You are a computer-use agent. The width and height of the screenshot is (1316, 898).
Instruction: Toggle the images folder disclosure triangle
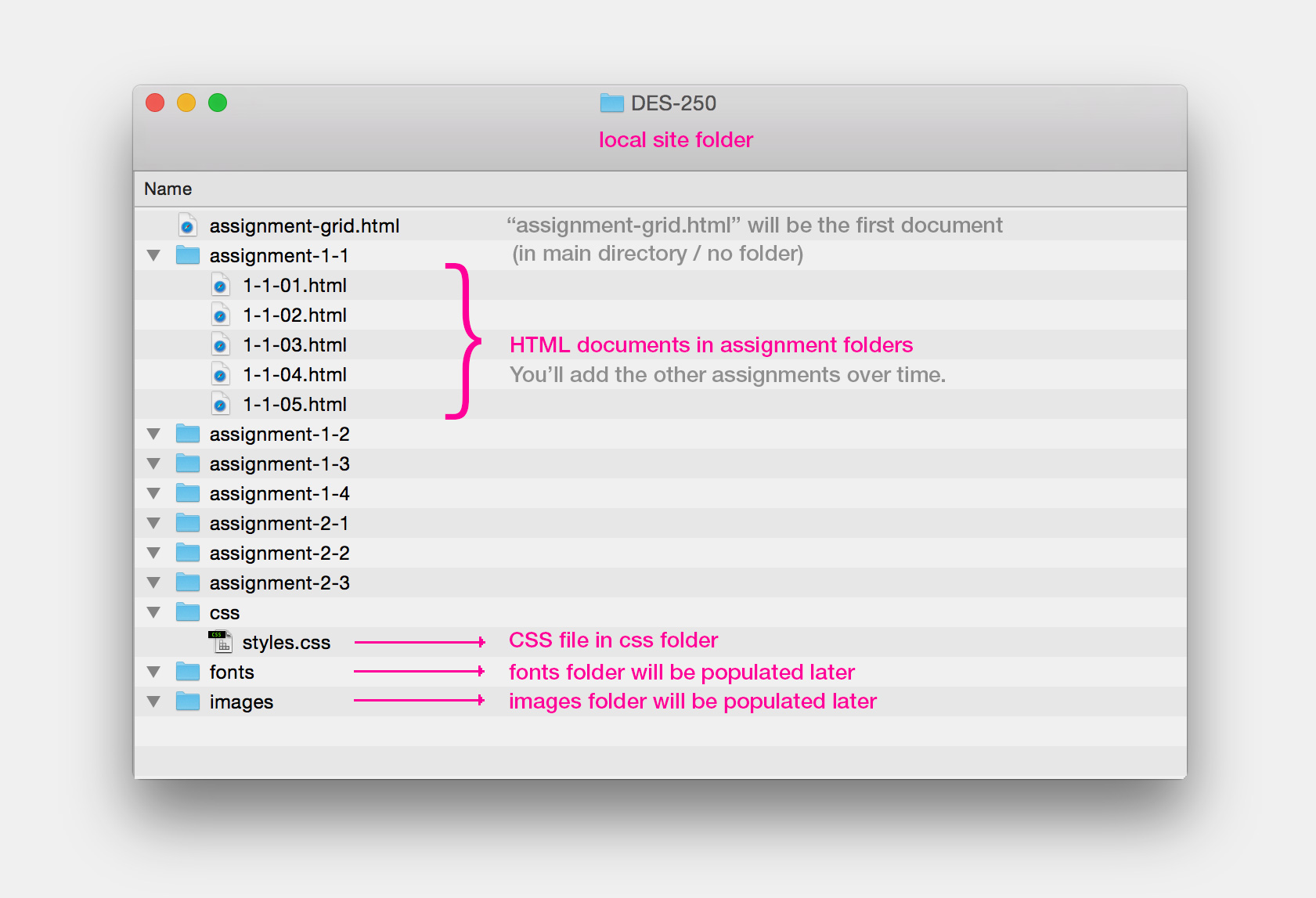[x=153, y=701]
